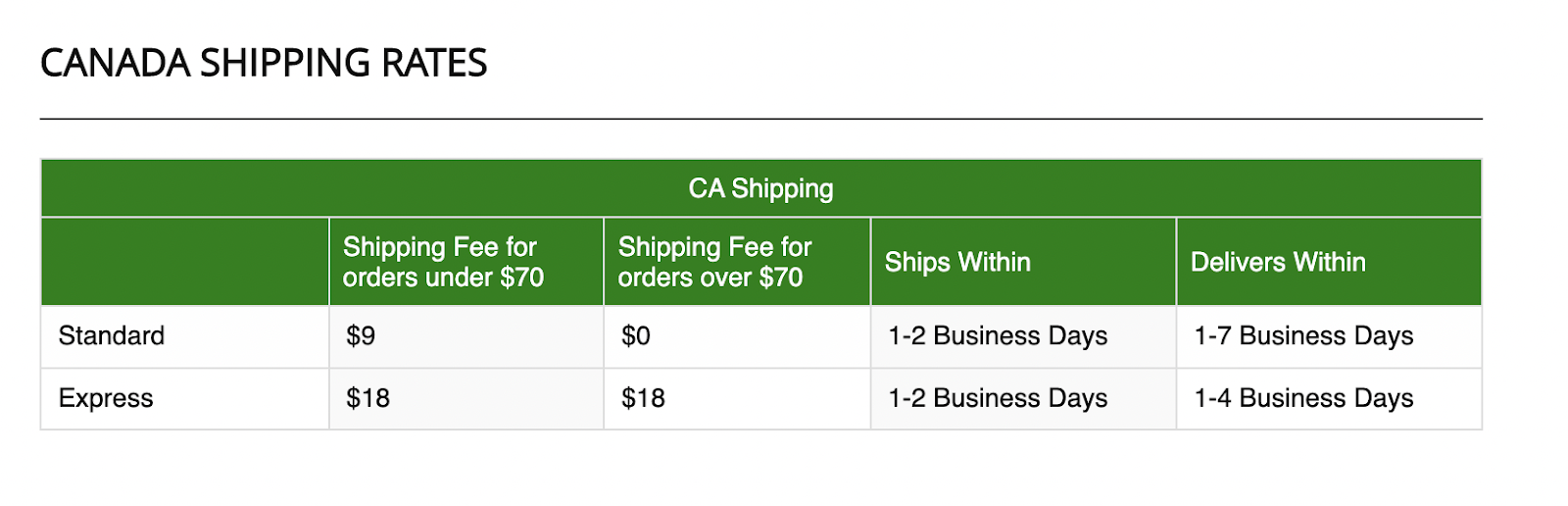Click Standard's 1-2 Business Days ships-within cell
This screenshot has height=506, width=1568.
pyautogui.click(x=998, y=335)
